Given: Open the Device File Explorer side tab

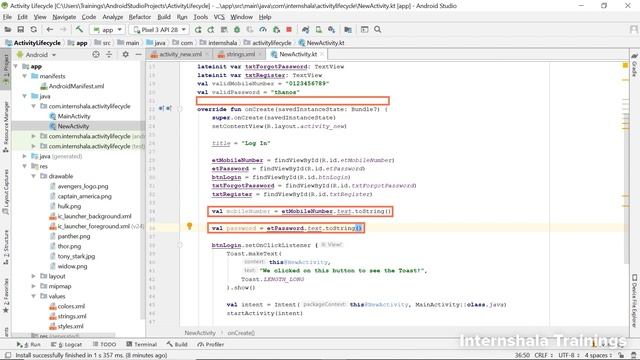Looking at the screenshot, I should pos(634,300).
